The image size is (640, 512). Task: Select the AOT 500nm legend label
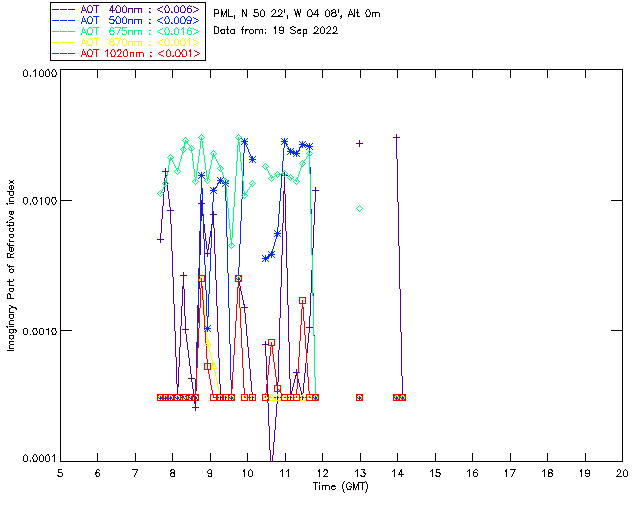pyautogui.click(x=127, y=20)
